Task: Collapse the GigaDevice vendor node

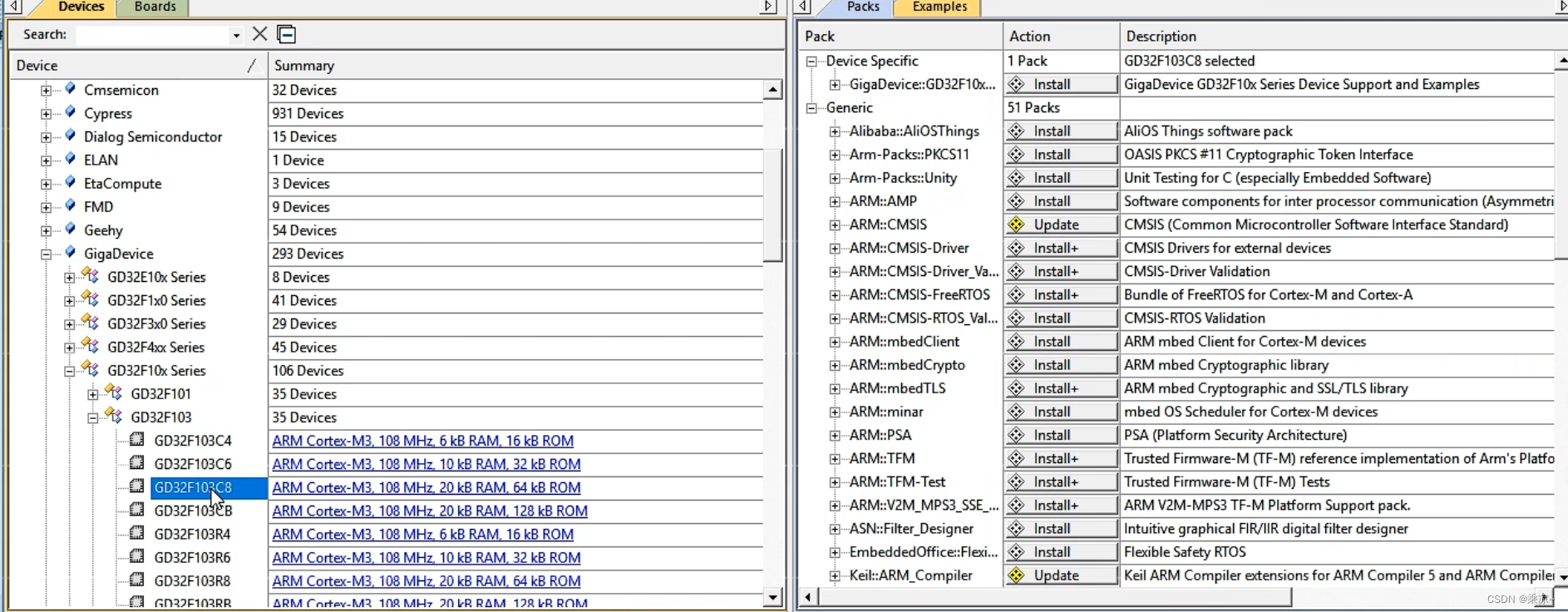Action: (46, 254)
